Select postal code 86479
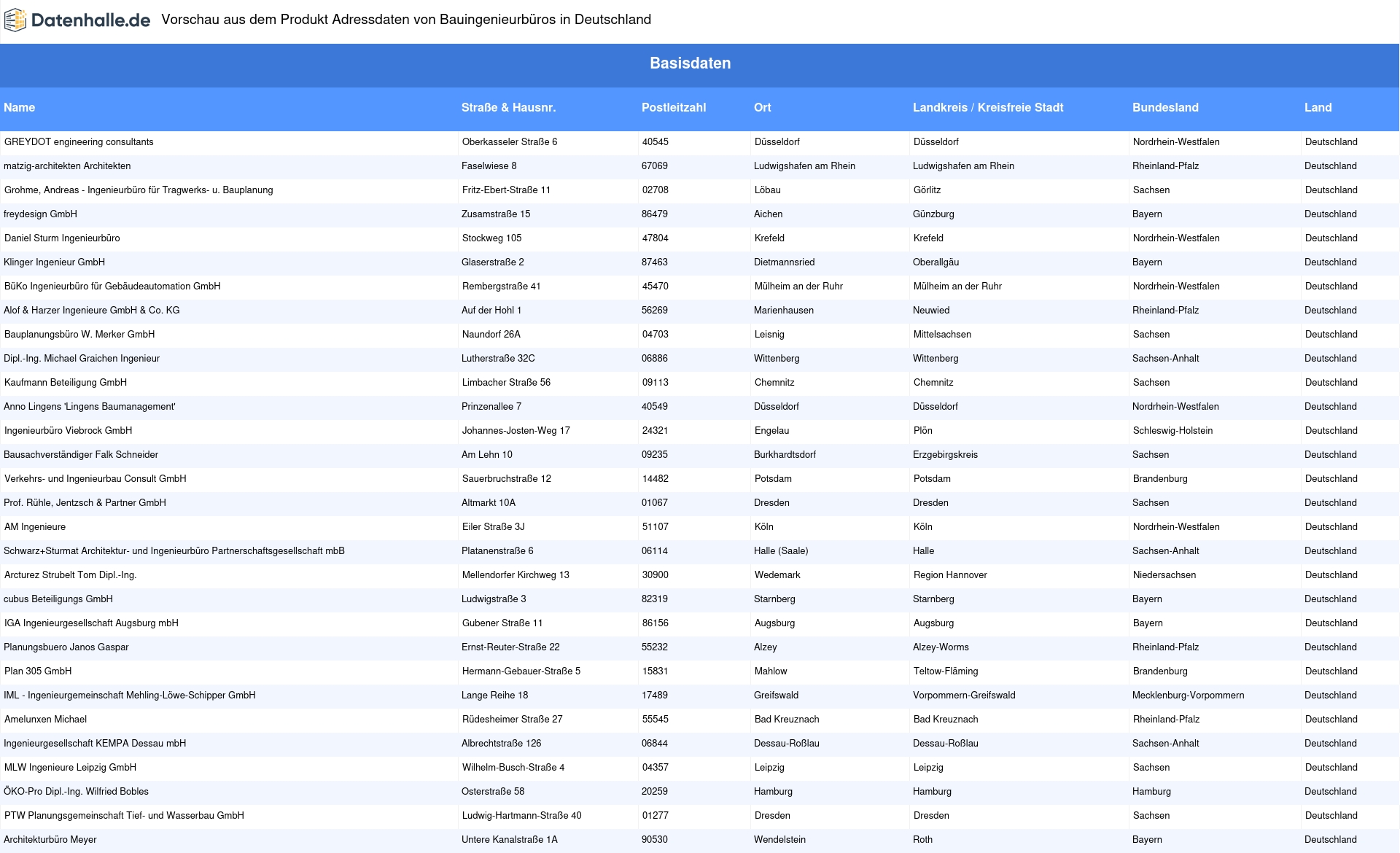 point(655,214)
